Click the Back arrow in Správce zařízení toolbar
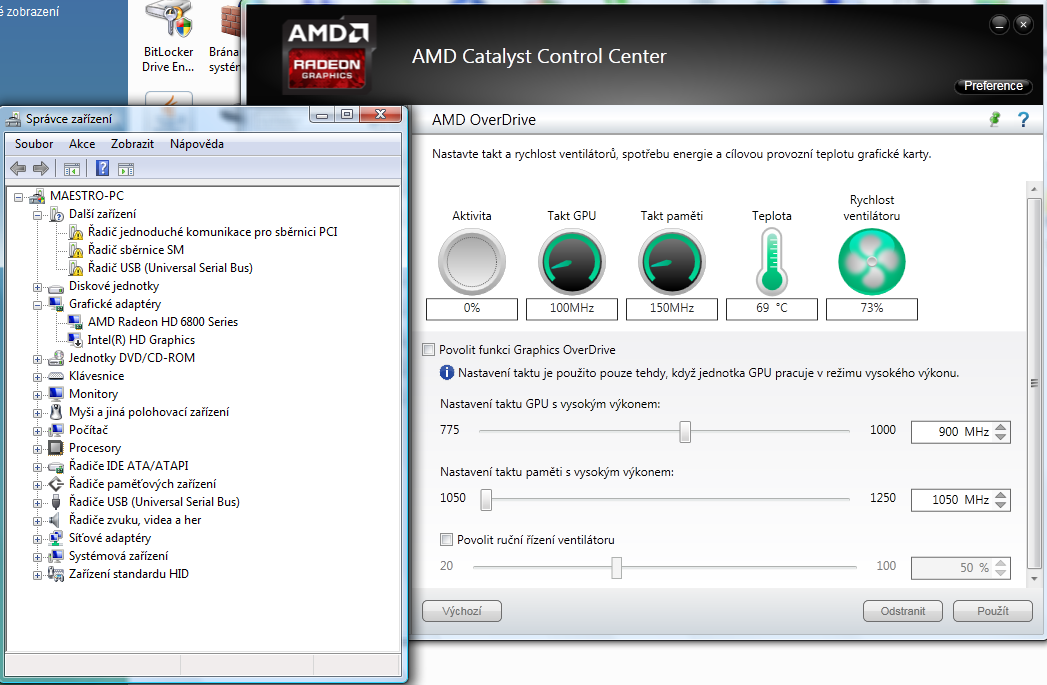The width and height of the screenshot is (1047, 685). click(18, 169)
